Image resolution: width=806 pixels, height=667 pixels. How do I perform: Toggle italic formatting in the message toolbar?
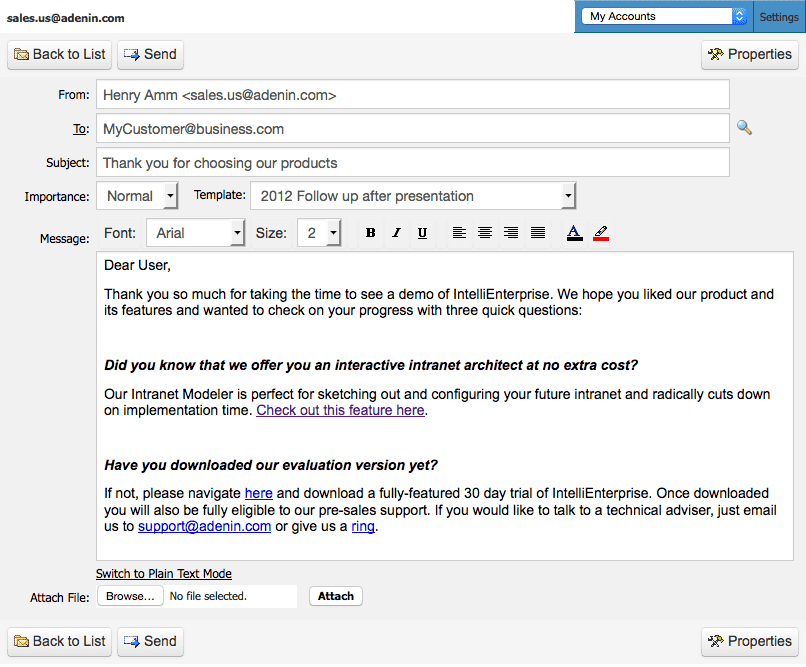pyautogui.click(x=396, y=233)
